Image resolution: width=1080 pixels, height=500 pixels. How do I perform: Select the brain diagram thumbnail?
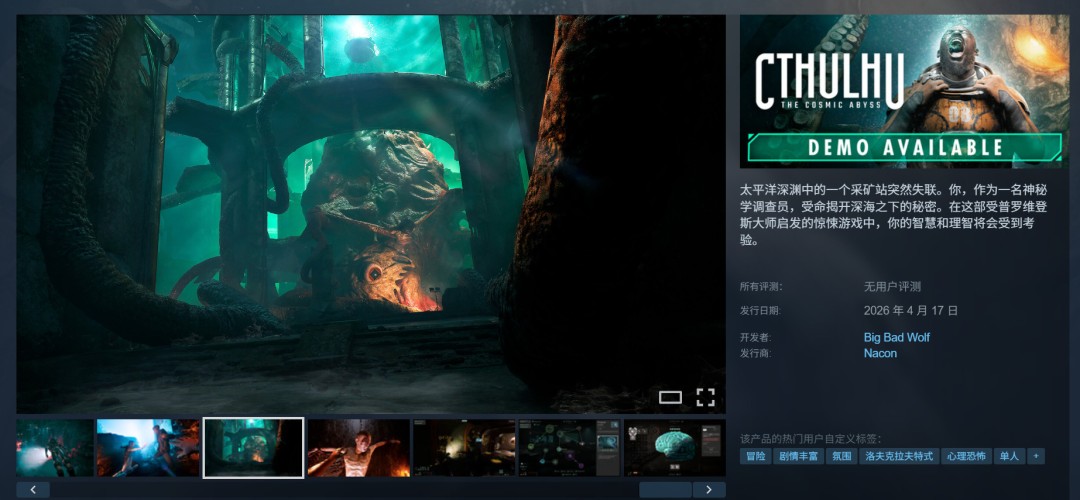[x=674, y=447]
